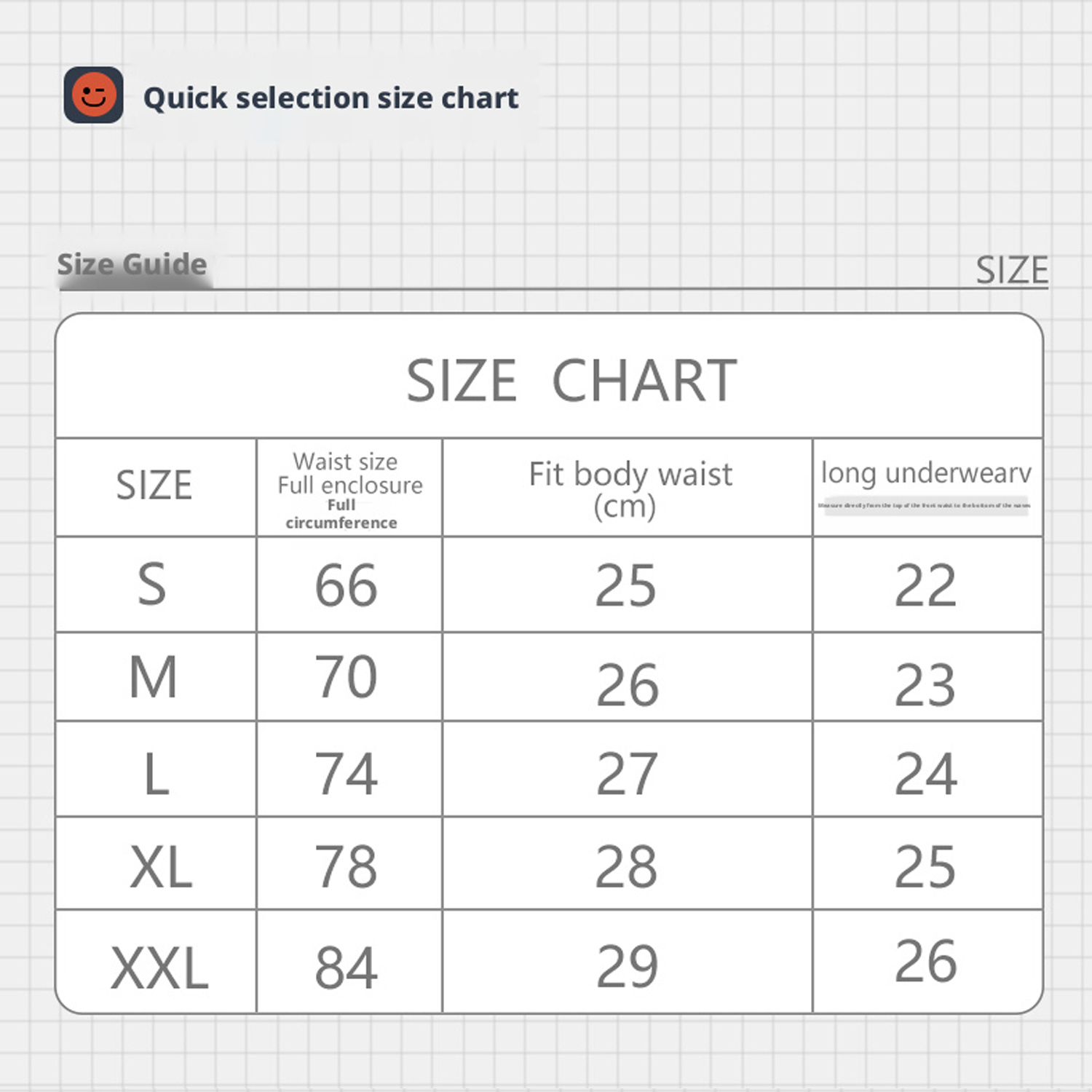This screenshot has height=1092, width=1092.
Task: Select the Size Guide label
Action: (132, 264)
